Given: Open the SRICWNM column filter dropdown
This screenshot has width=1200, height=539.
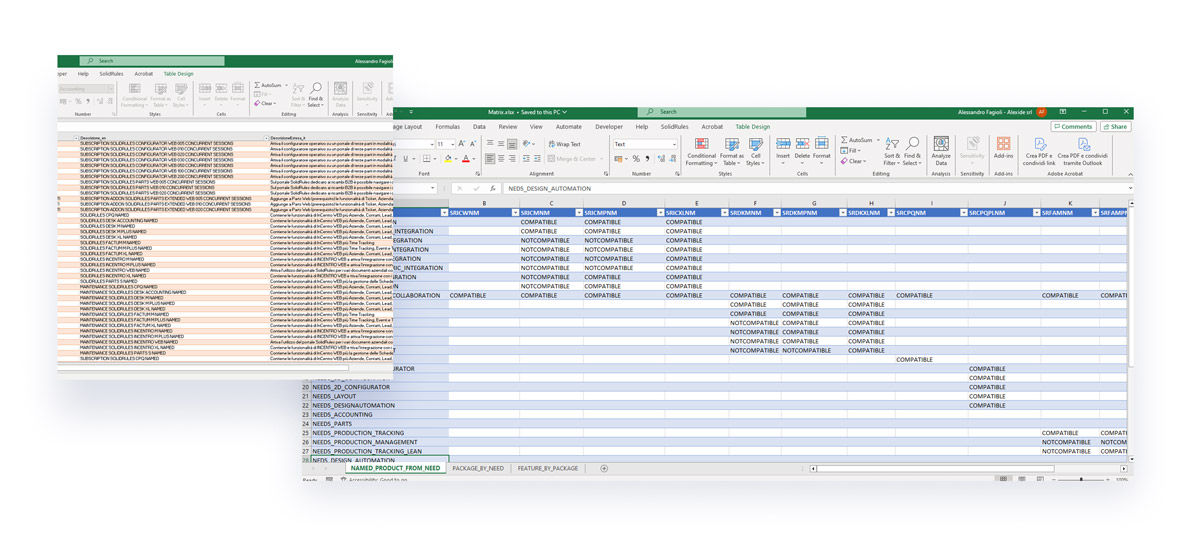Looking at the screenshot, I should pyautogui.click(x=515, y=213).
